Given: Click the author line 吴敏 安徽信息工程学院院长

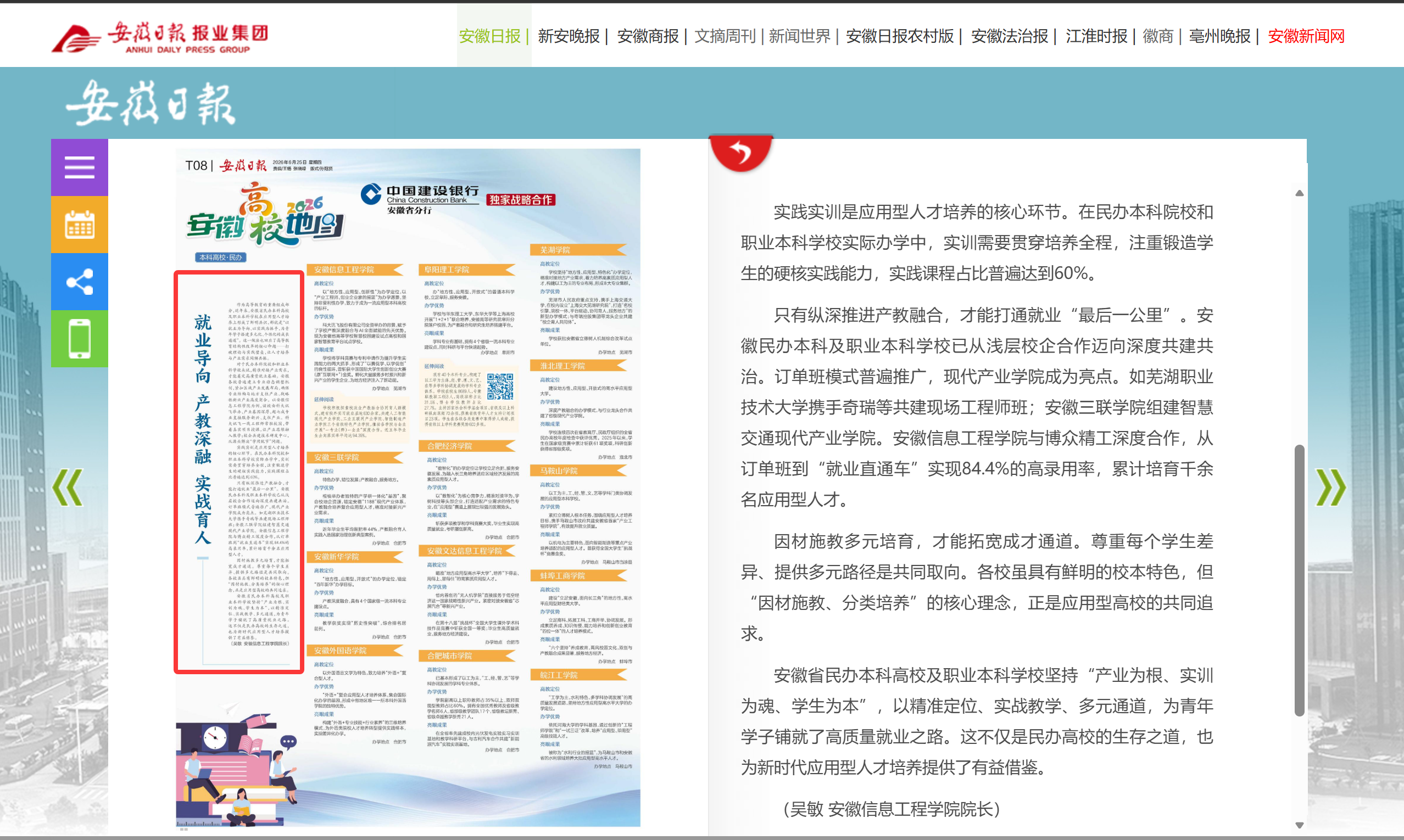Looking at the screenshot, I should coord(892,809).
